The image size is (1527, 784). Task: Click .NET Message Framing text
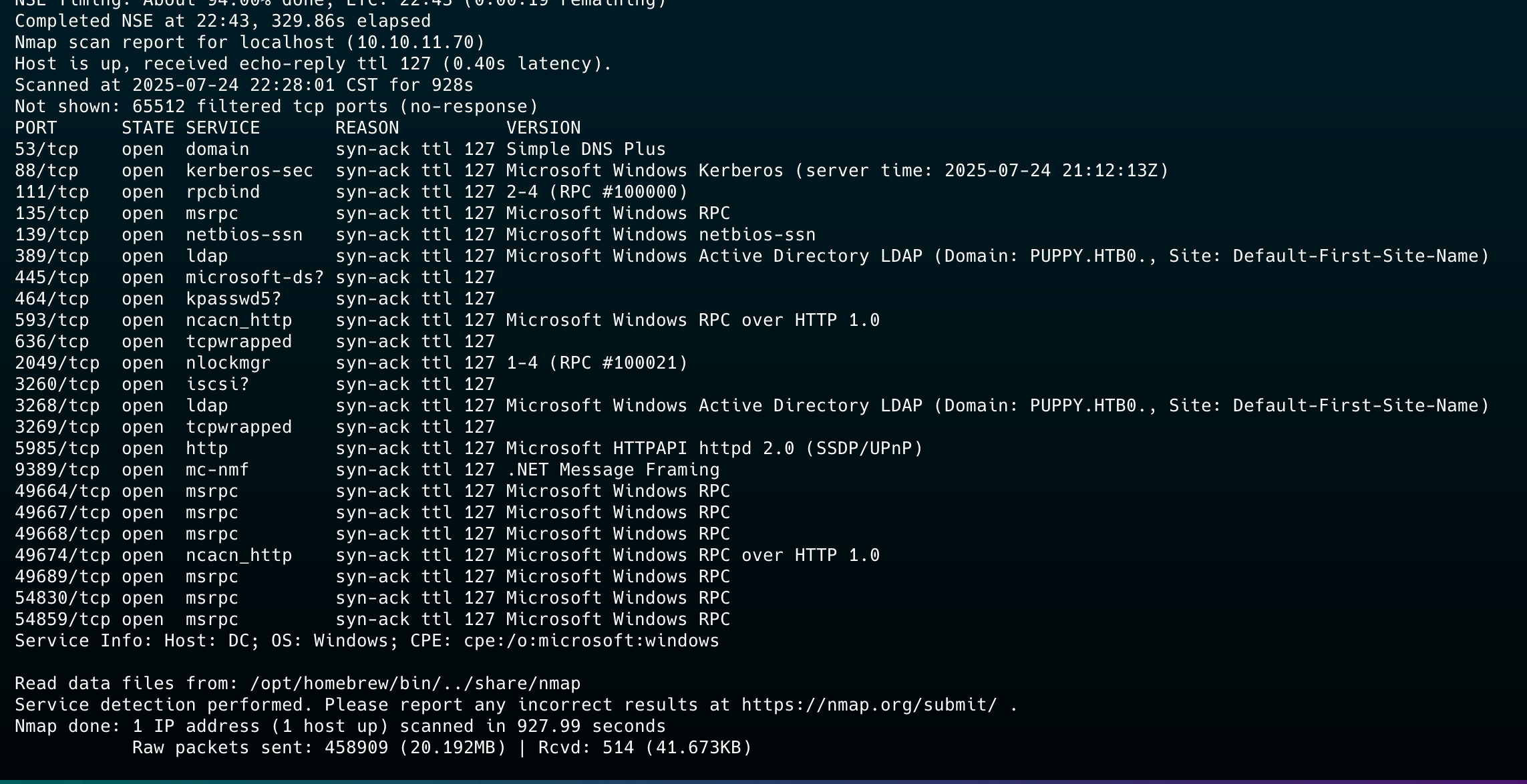[613, 470]
